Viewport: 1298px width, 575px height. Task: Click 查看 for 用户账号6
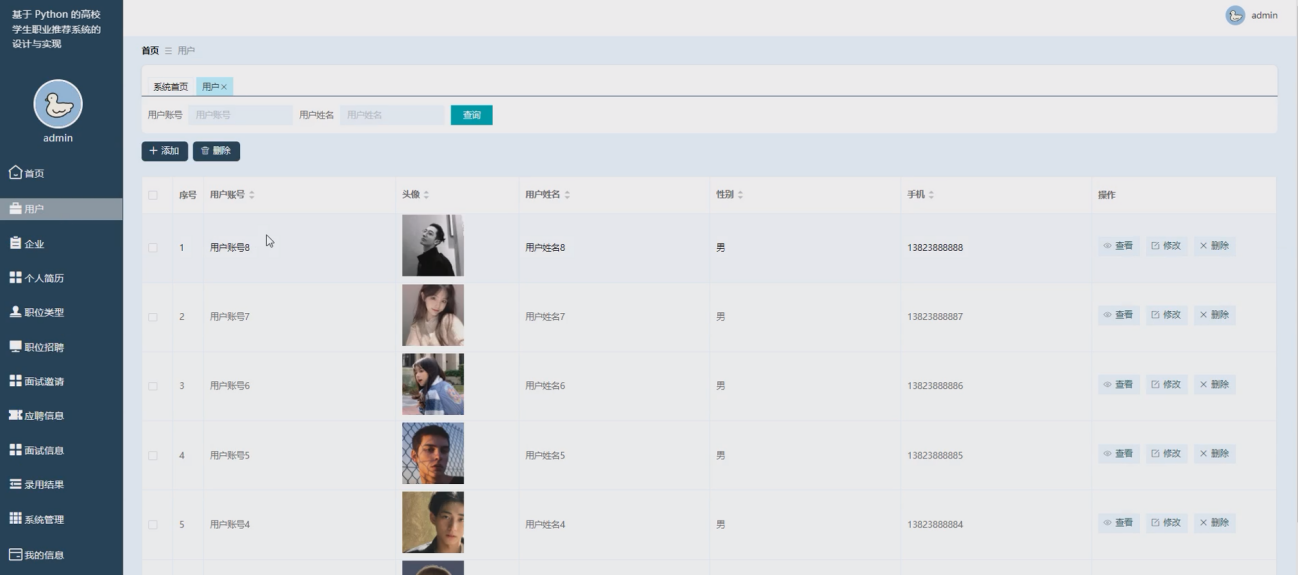coord(1119,384)
